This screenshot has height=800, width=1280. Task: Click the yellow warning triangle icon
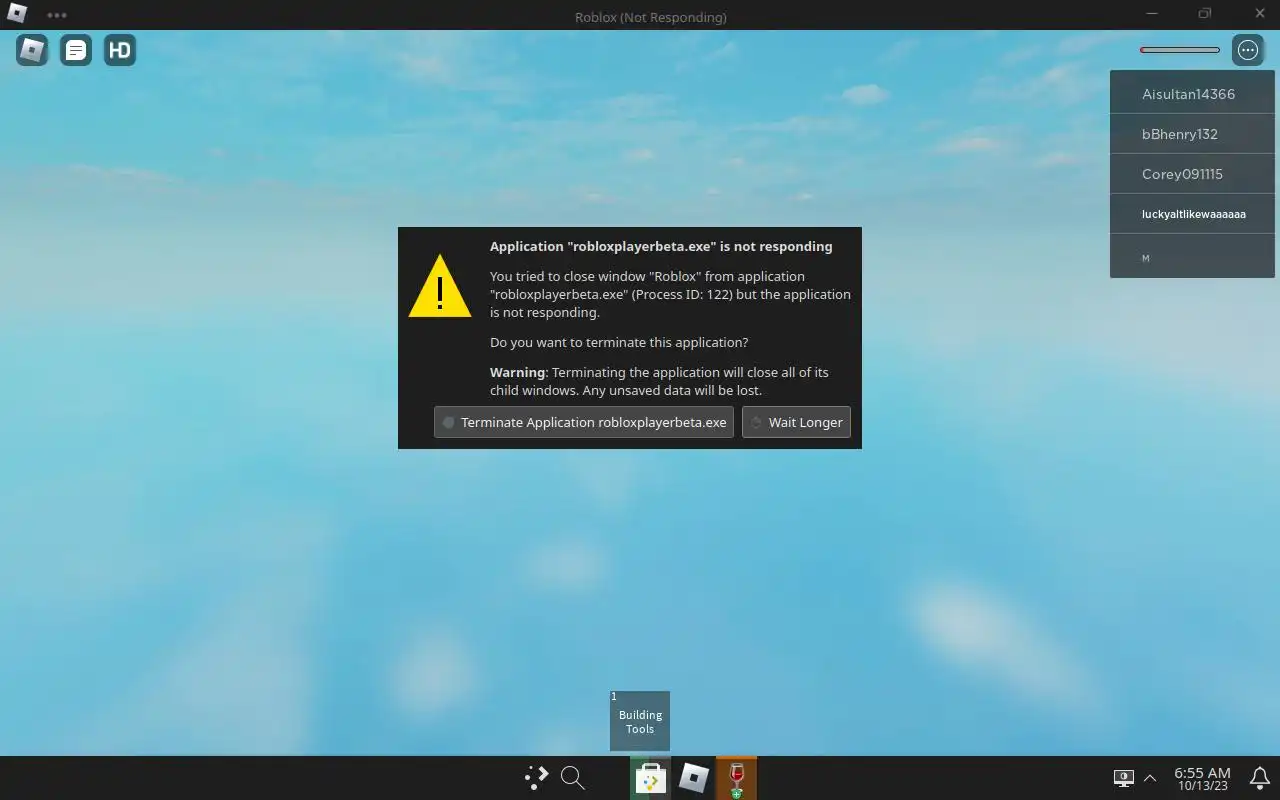tap(440, 287)
